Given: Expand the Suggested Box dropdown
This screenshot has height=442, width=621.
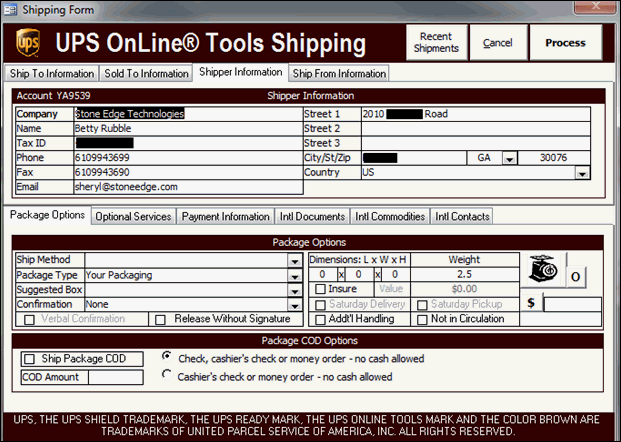Looking at the screenshot, I should [x=295, y=290].
